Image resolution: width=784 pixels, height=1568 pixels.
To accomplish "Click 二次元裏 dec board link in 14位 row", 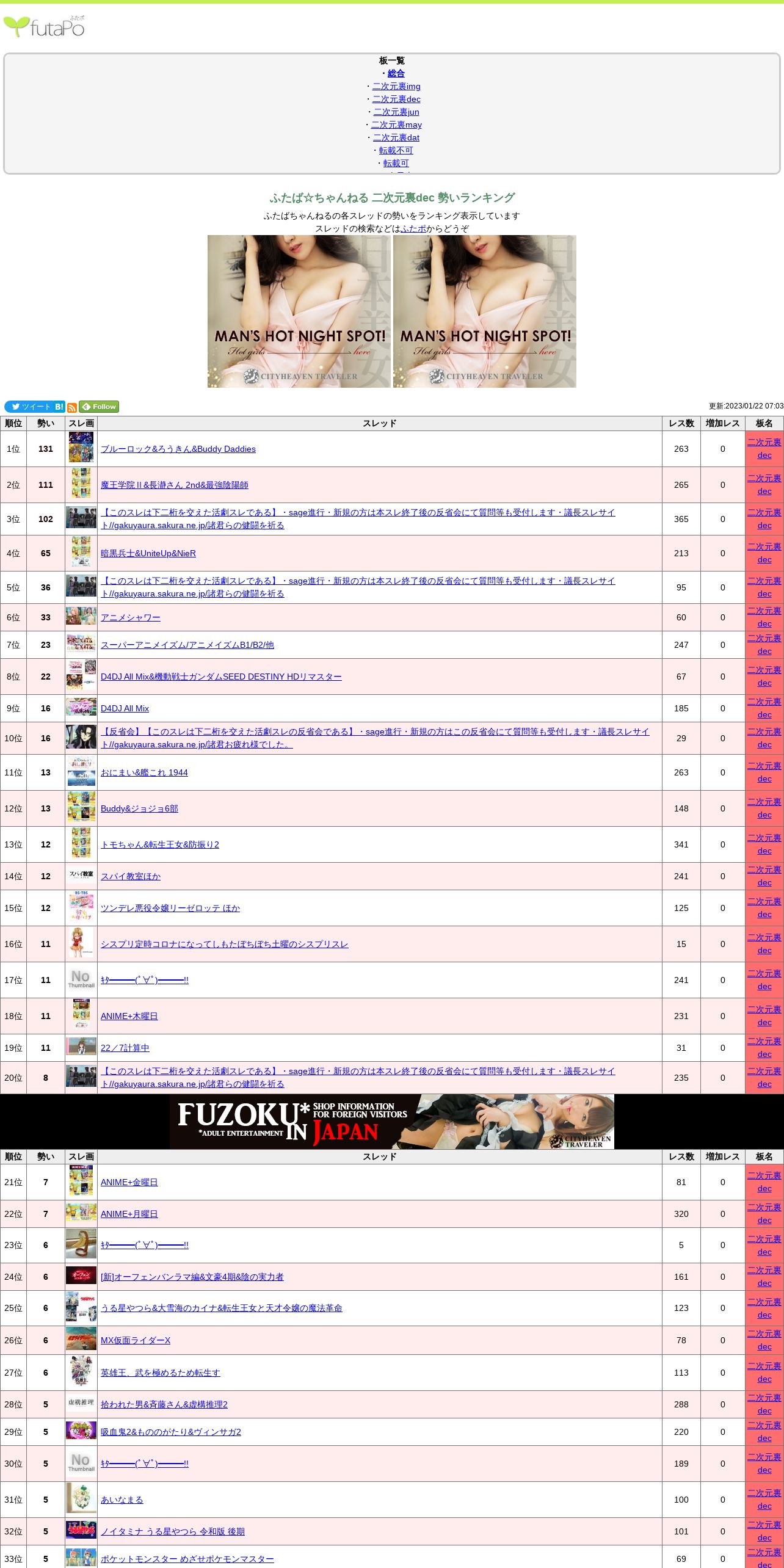I will point(764,876).
